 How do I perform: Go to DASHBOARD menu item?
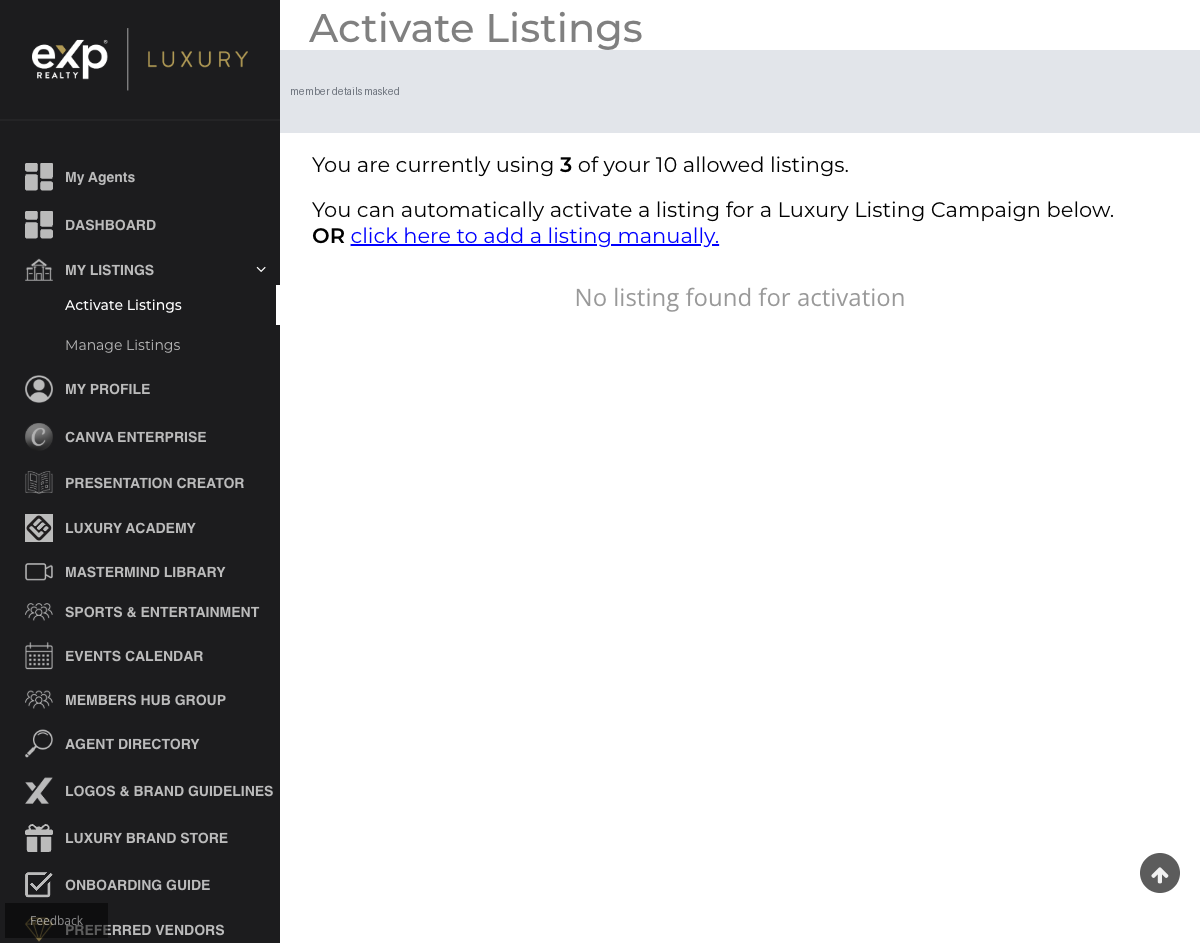tap(110, 225)
